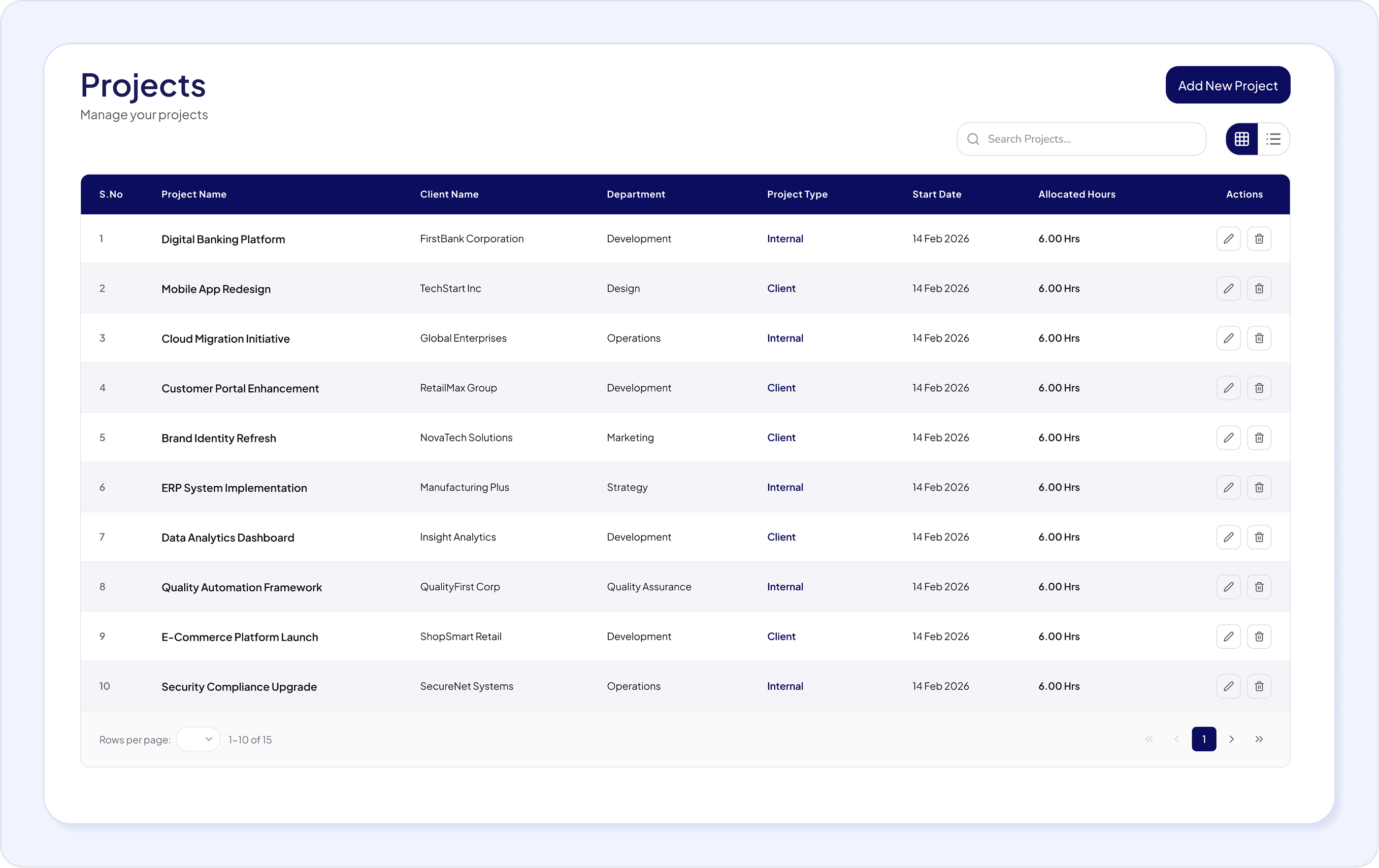1379x868 pixels.
Task: Click the Project Name column header
Action: click(194, 195)
